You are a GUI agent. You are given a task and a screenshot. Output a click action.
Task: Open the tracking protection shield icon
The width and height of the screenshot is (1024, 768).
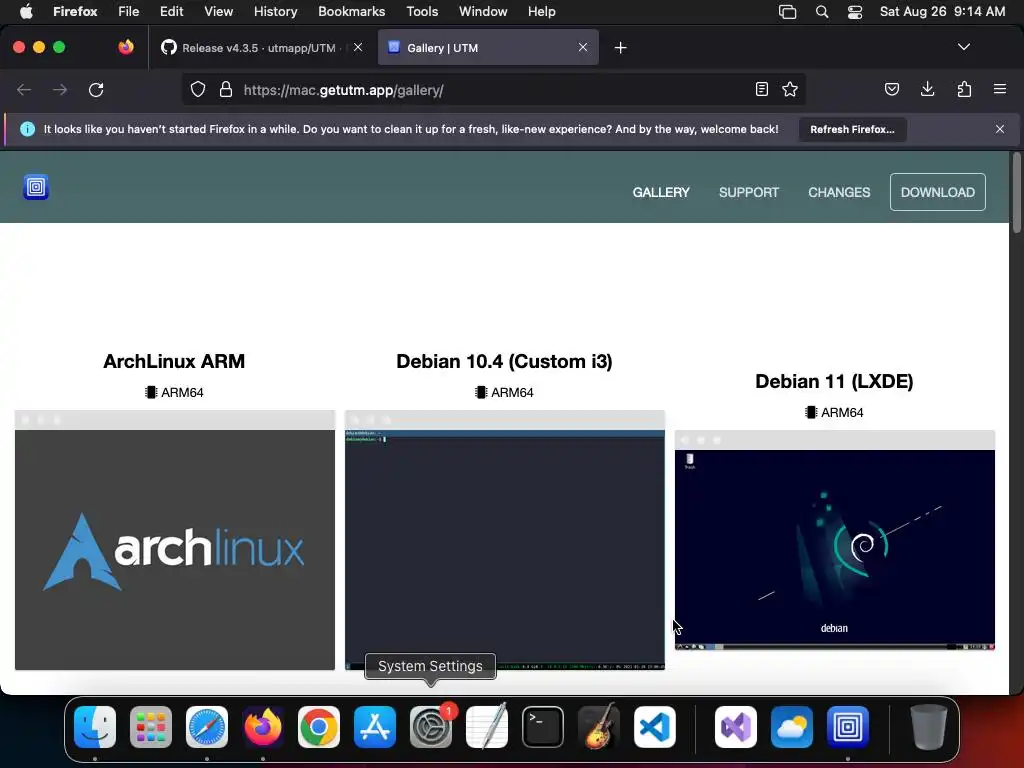[x=198, y=89]
